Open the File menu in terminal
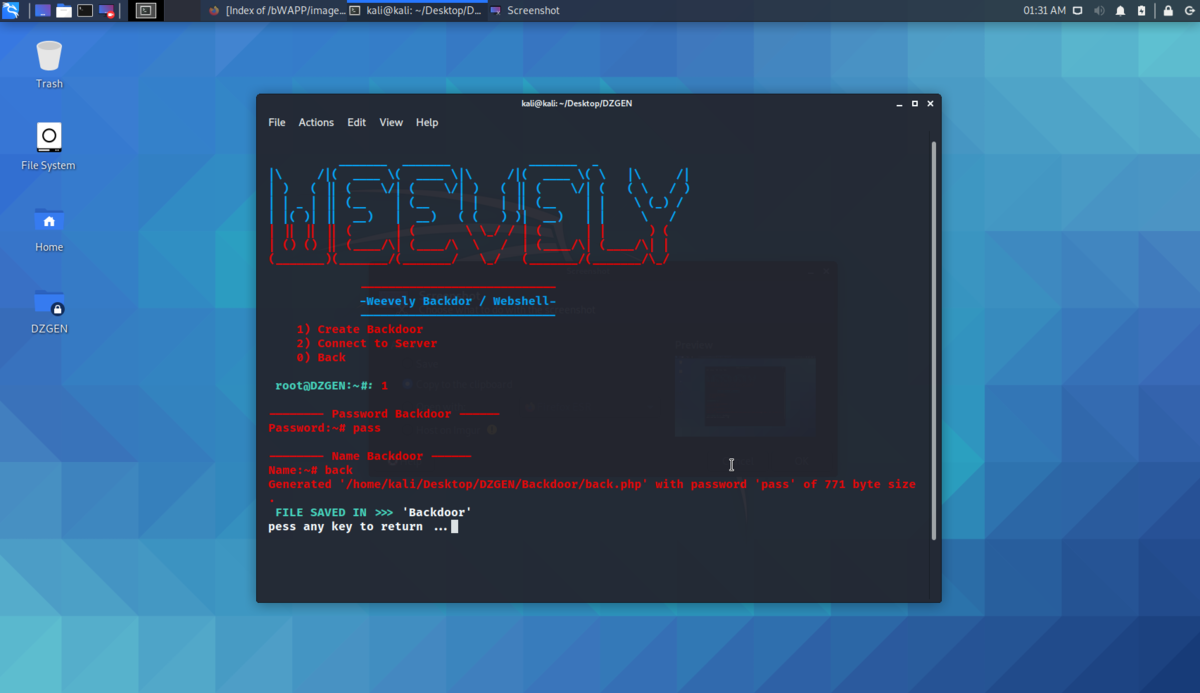Viewport: 1200px width, 693px height. (x=277, y=122)
